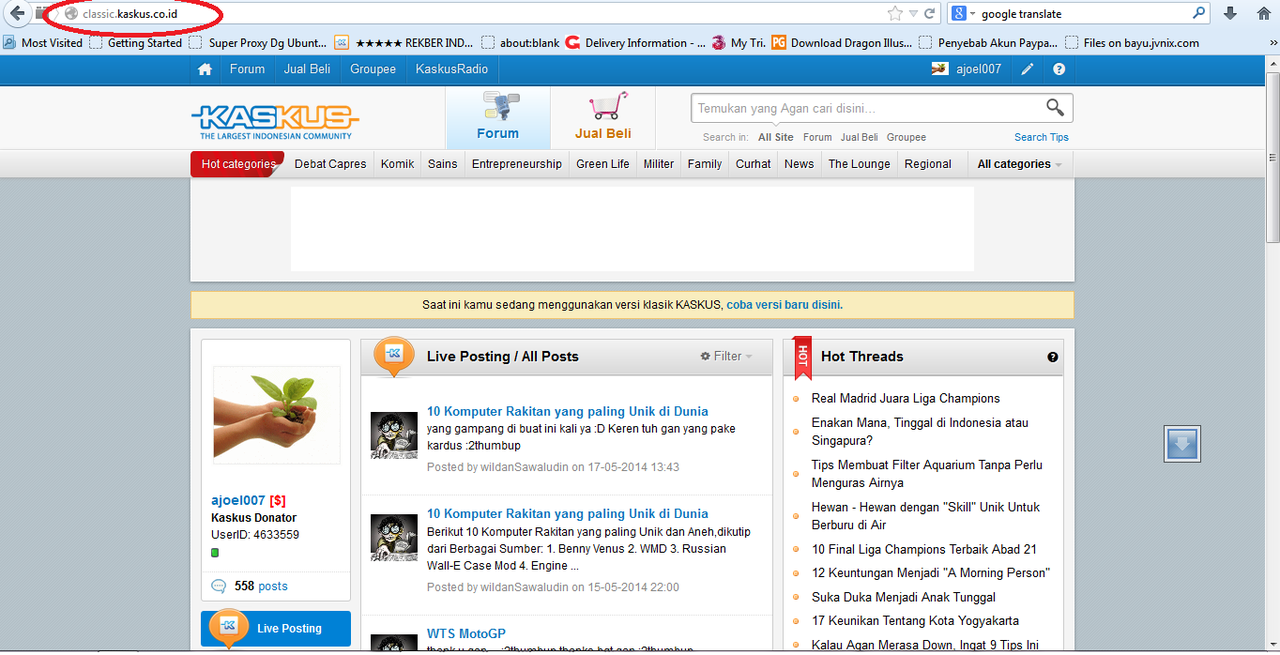Image resolution: width=1280 pixels, height=655 pixels.
Task: Open browser downloads arrow icon
Action: (1230, 13)
